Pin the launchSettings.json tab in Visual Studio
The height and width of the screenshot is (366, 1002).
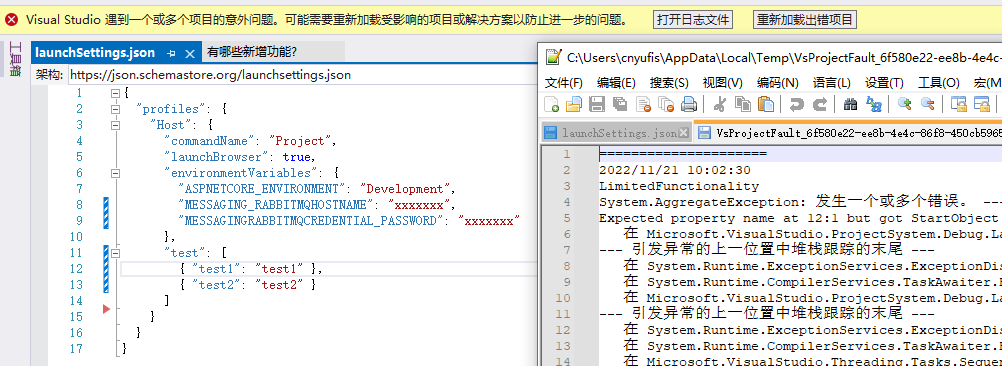tap(171, 53)
